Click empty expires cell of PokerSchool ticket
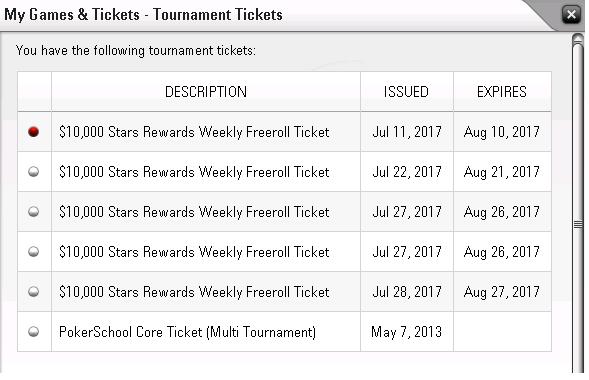The height and width of the screenshot is (380, 589). click(x=502, y=332)
